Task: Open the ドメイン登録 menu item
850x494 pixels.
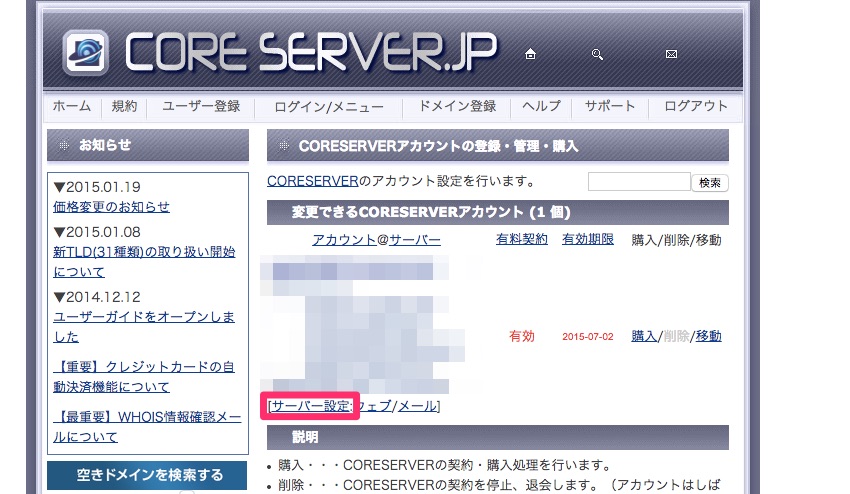Action: (x=457, y=106)
